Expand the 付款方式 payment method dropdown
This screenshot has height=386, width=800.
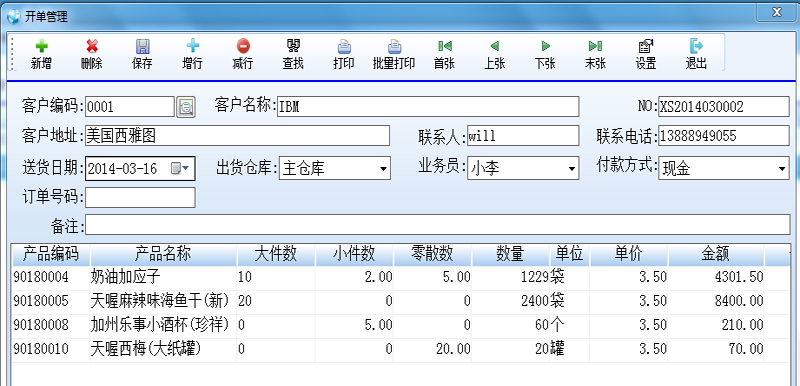(782, 169)
